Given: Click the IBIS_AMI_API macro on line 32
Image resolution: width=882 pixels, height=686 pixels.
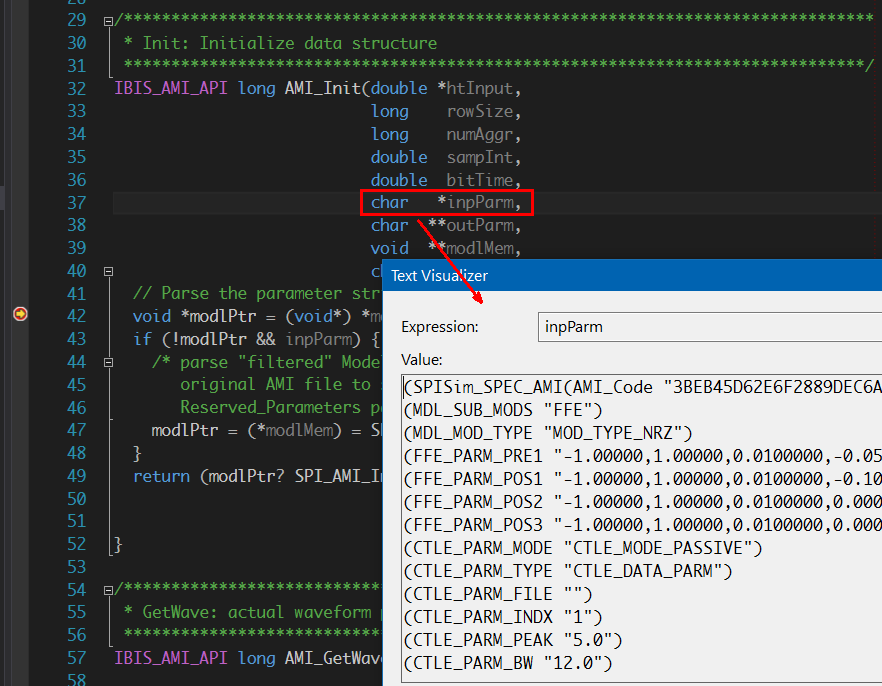Looking at the screenshot, I should [171, 88].
